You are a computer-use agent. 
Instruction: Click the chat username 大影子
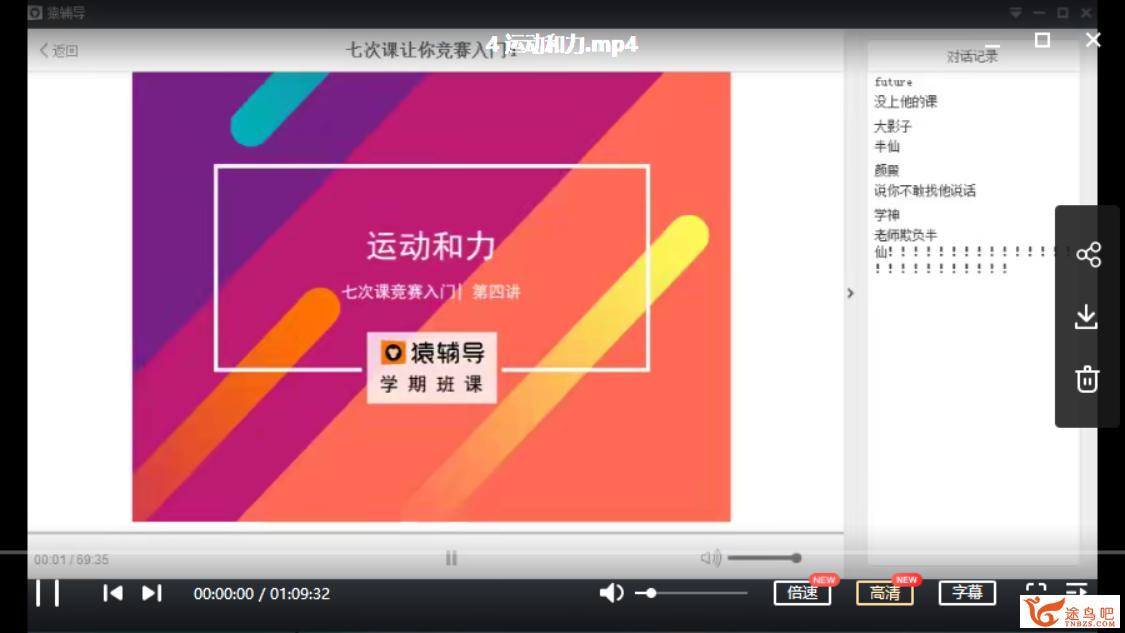click(893, 127)
